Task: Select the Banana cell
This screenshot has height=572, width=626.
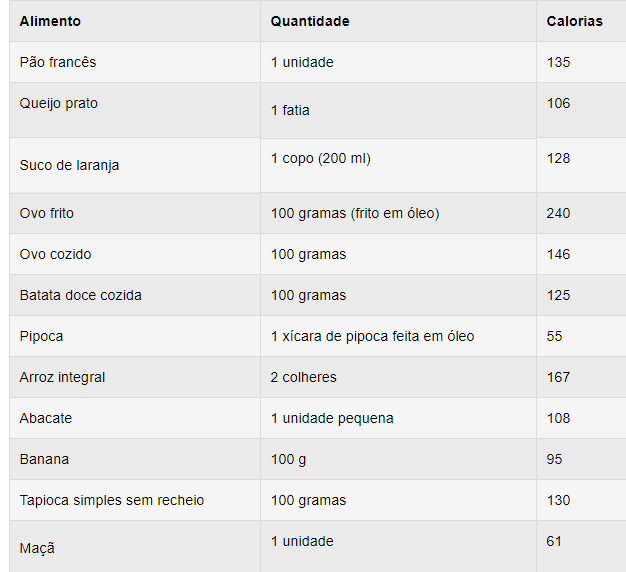Action: (44, 459)
